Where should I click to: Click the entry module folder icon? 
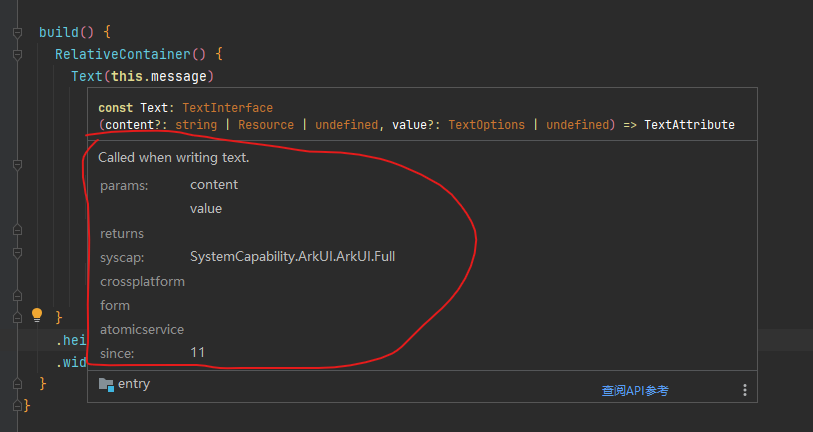tap(106, 384)
